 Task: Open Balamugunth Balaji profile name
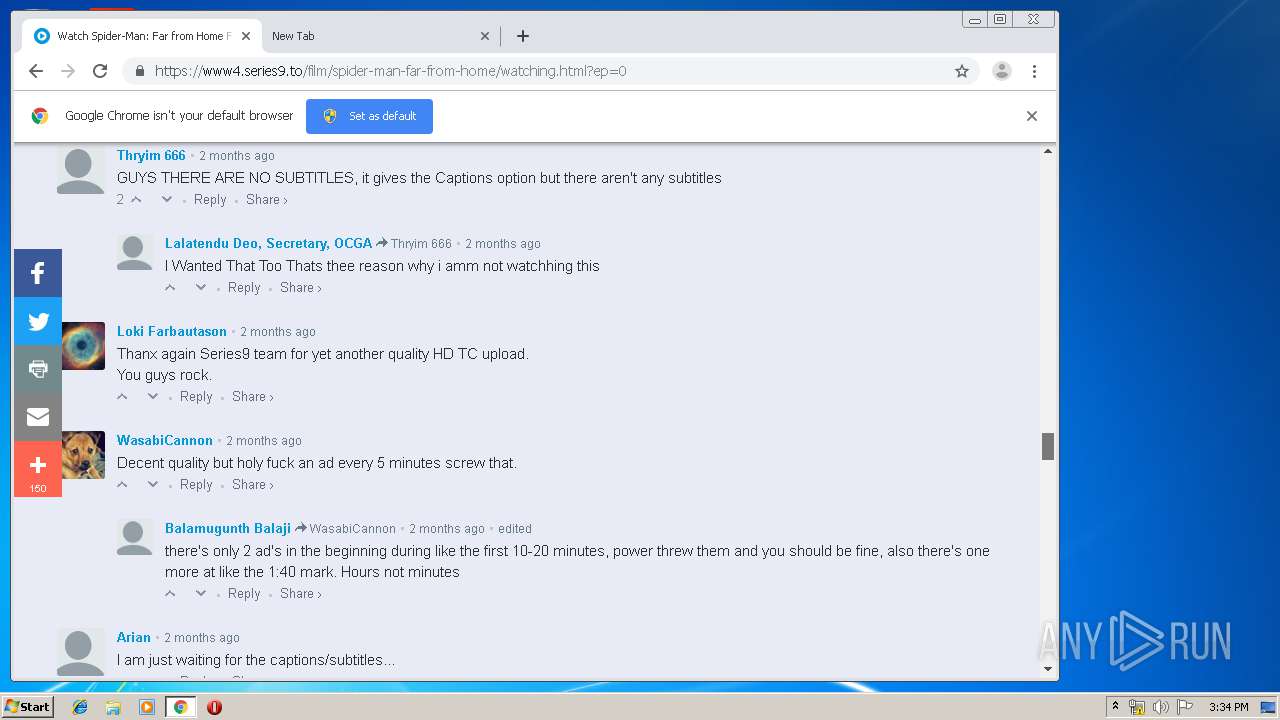coord(228,529)
